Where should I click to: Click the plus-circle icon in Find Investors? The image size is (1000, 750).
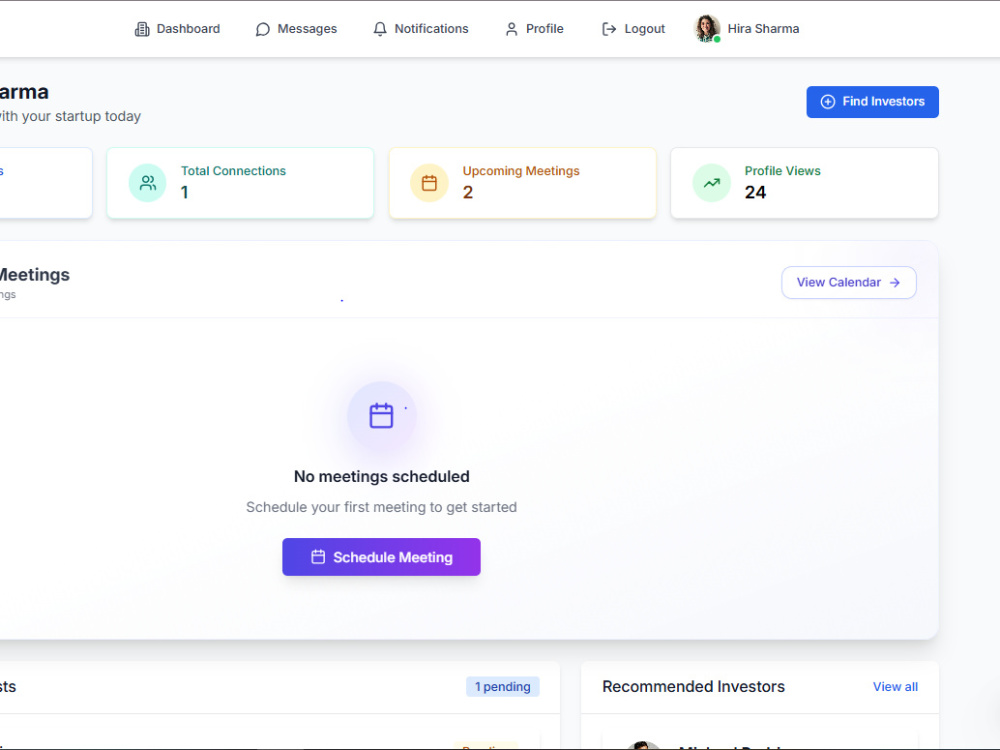(x=828, y=102)
